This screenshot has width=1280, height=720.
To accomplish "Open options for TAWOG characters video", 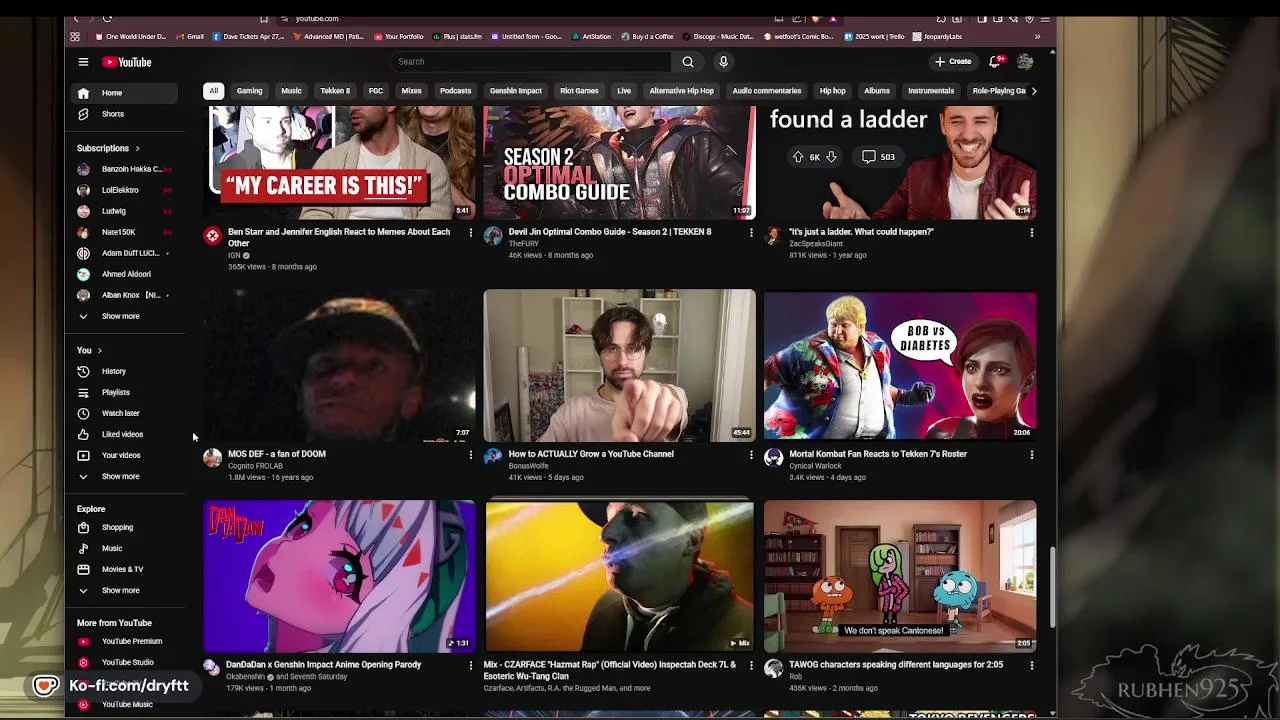I will [1032, 665].
